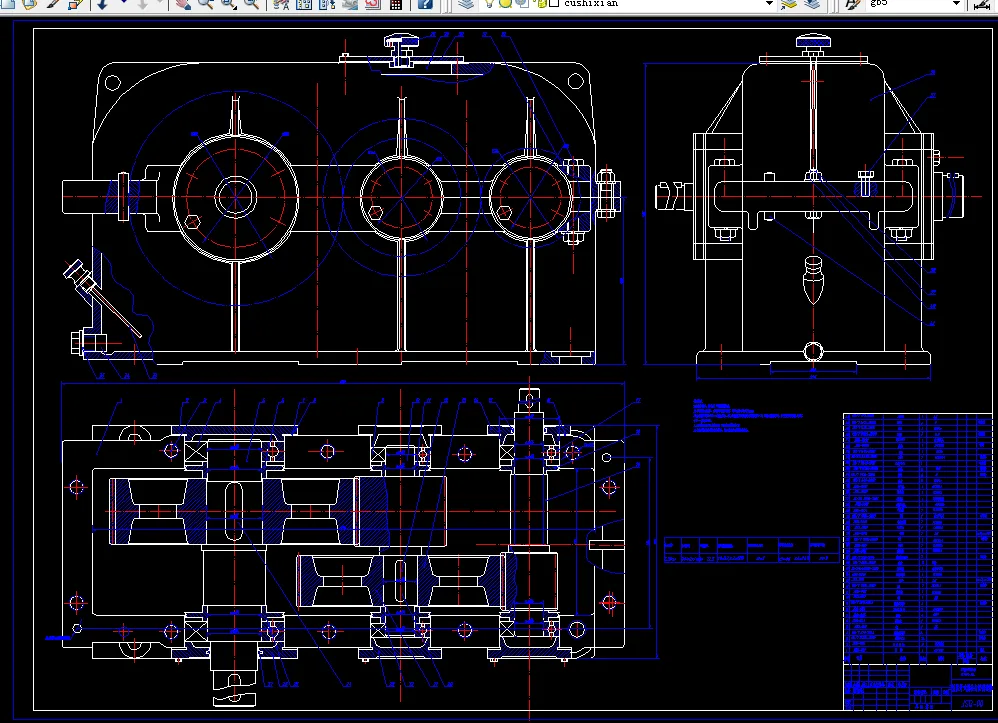Image resolution: width=998 pixels, height=723 pixels.
Task: Open Help with the question mark icon
Action: [425, 4]
